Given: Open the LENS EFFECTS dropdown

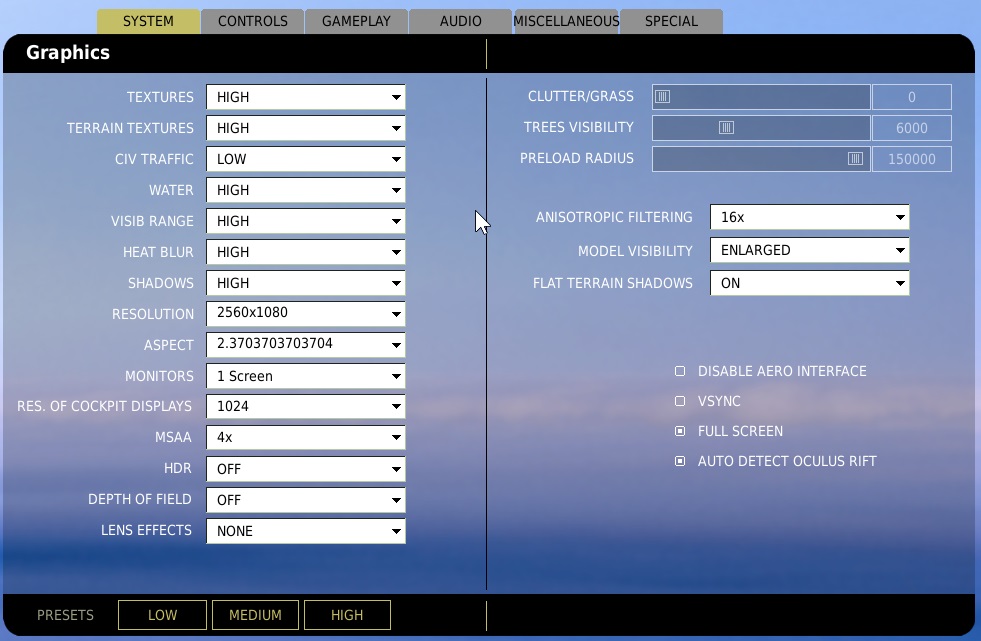Looking at the screenshot, I should [x=306, y=531].
